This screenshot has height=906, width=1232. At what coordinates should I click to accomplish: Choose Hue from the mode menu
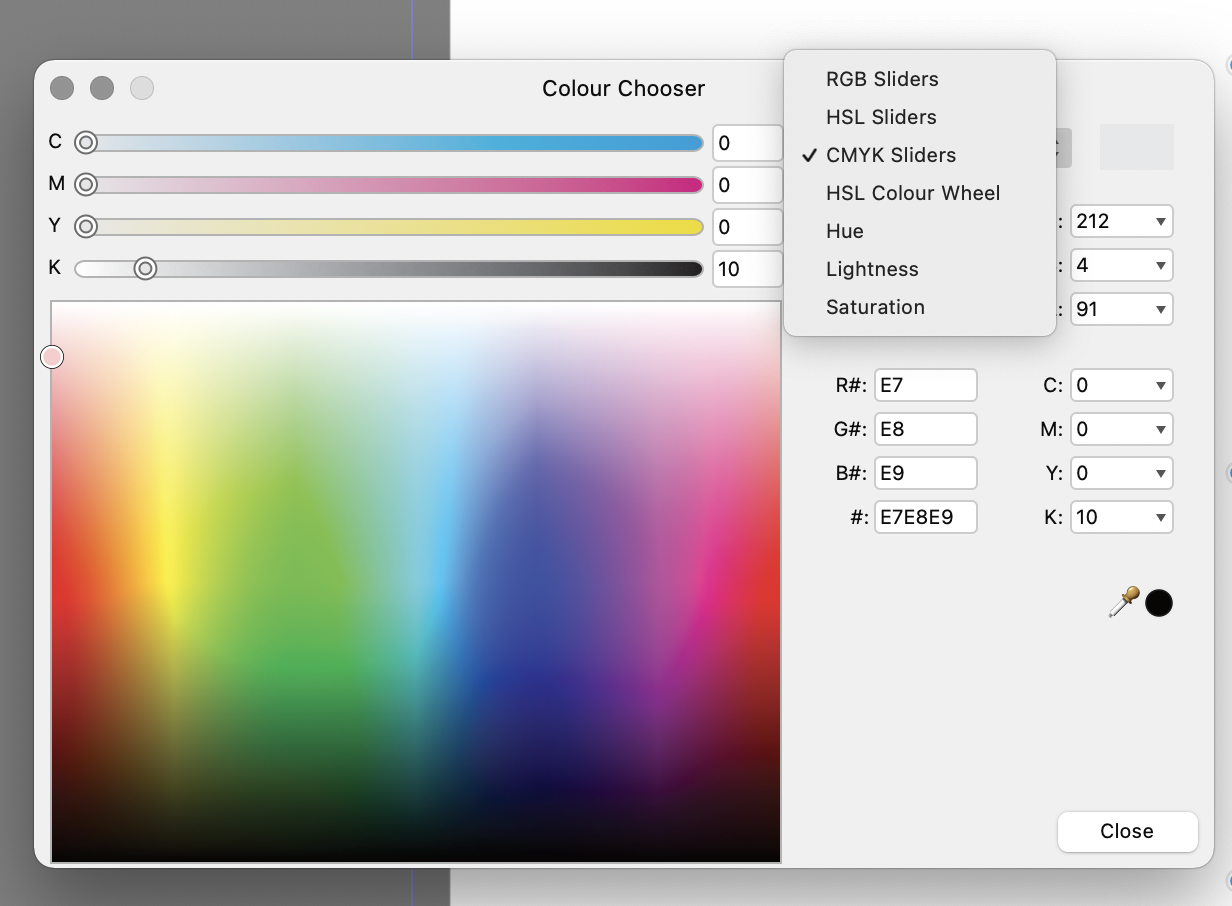pos(844,231)
